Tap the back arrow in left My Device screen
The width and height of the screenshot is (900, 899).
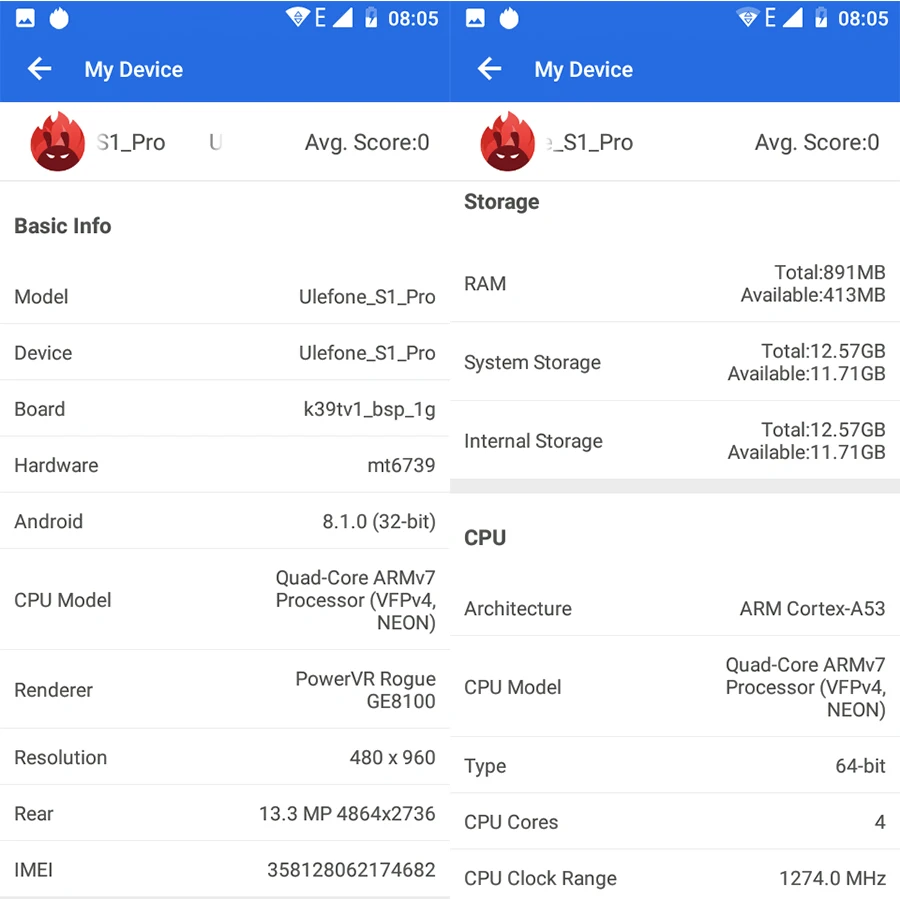pyautogui.click(x=40, y=69)
